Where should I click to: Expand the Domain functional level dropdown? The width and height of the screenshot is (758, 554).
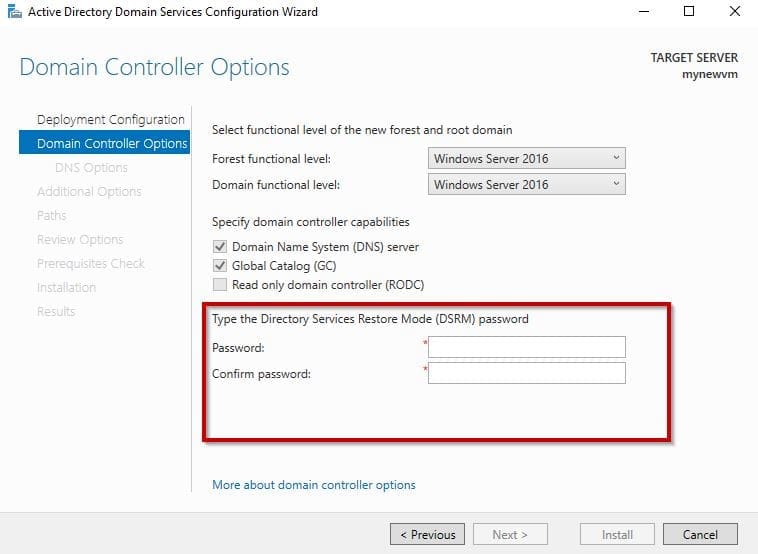[526, 184]
